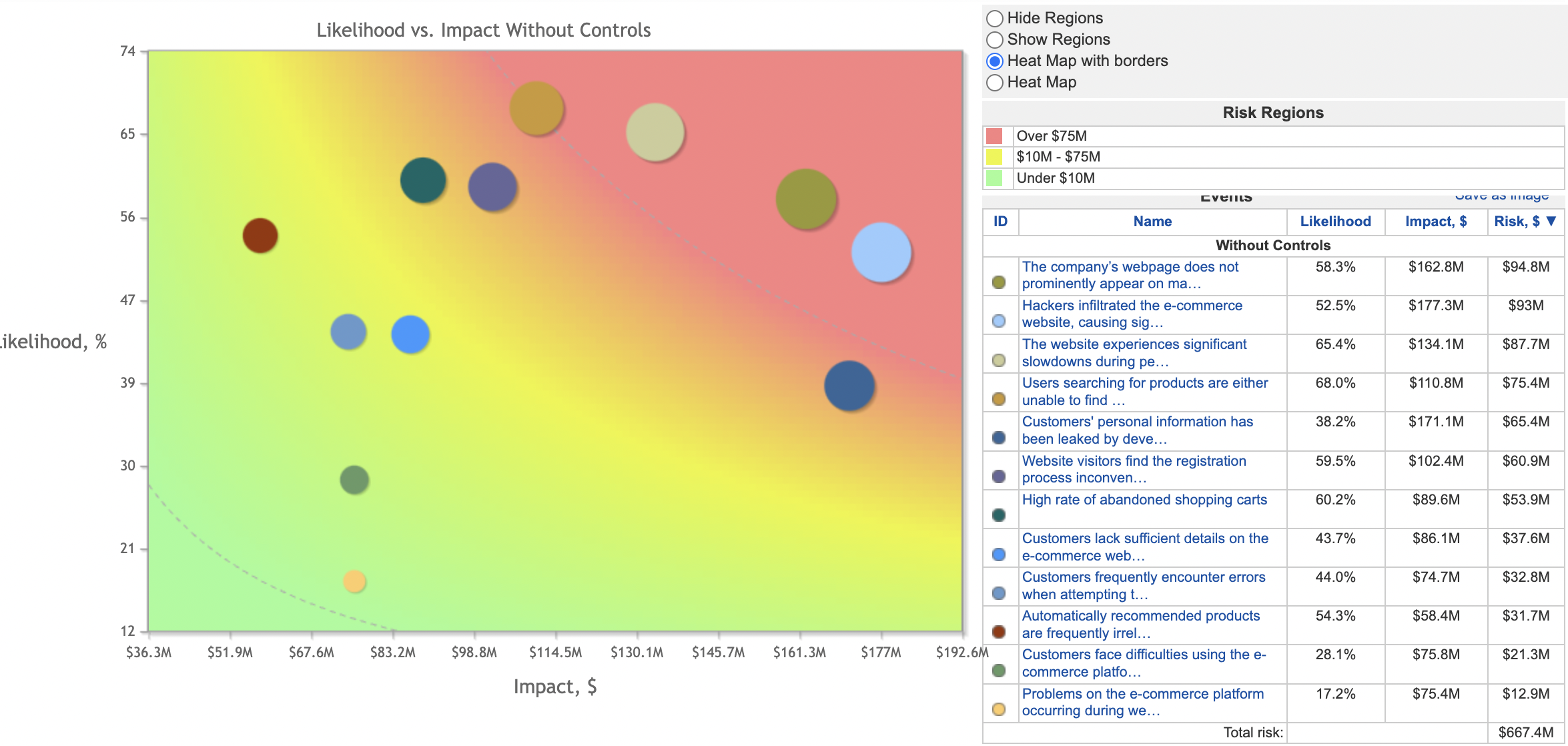Click the ID column header
The width and height of the screenshot is (1568, 746).
[x=1000, y=222]
